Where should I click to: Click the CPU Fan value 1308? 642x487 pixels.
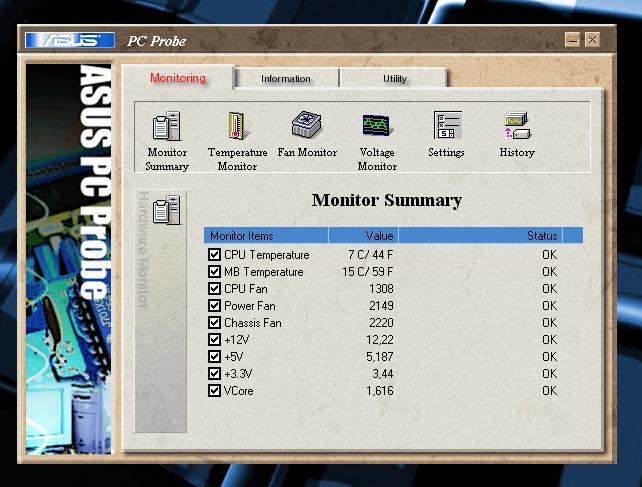pos(381,289)
